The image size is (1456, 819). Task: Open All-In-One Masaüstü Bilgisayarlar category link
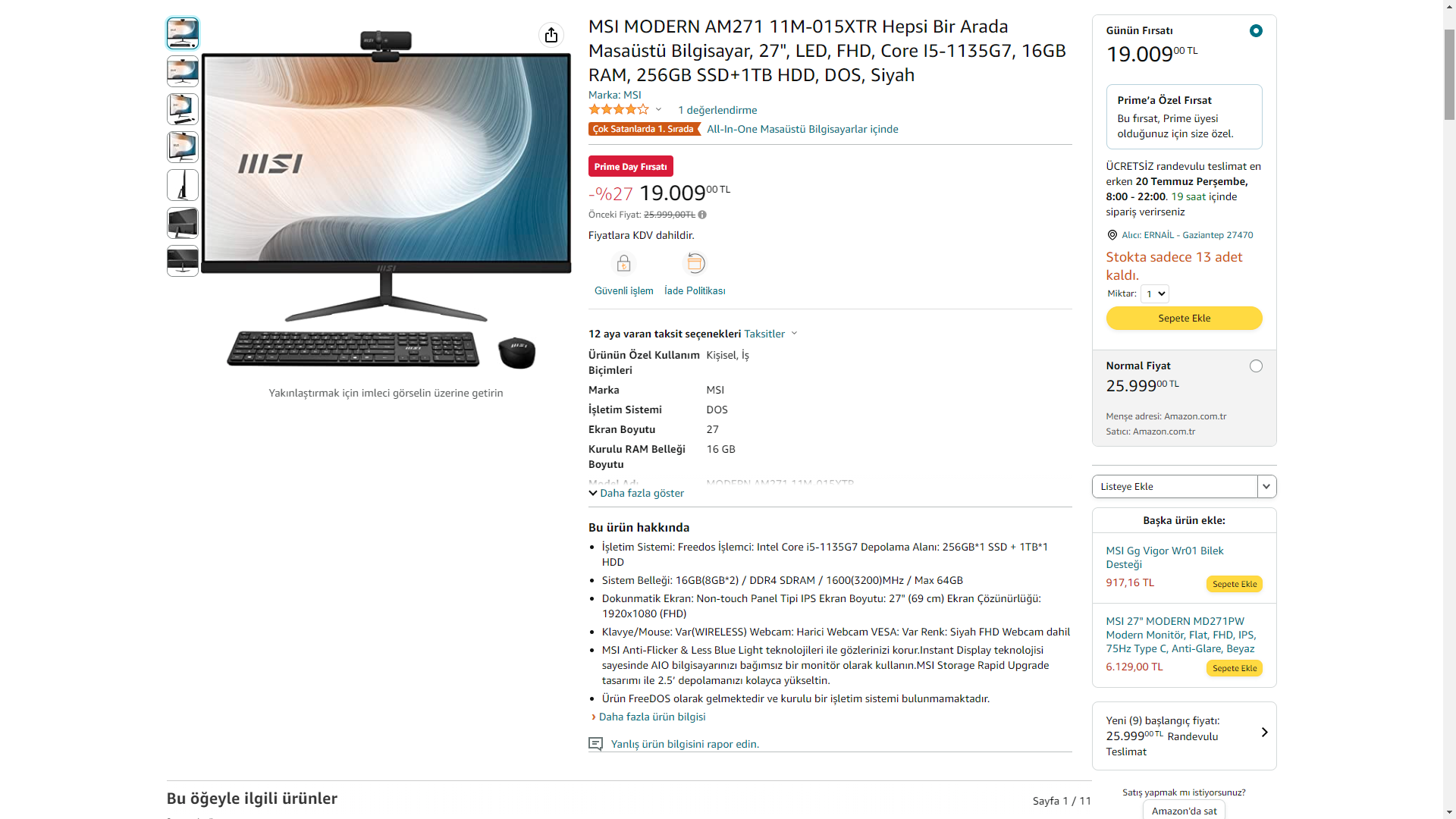[x=802, y=129]
